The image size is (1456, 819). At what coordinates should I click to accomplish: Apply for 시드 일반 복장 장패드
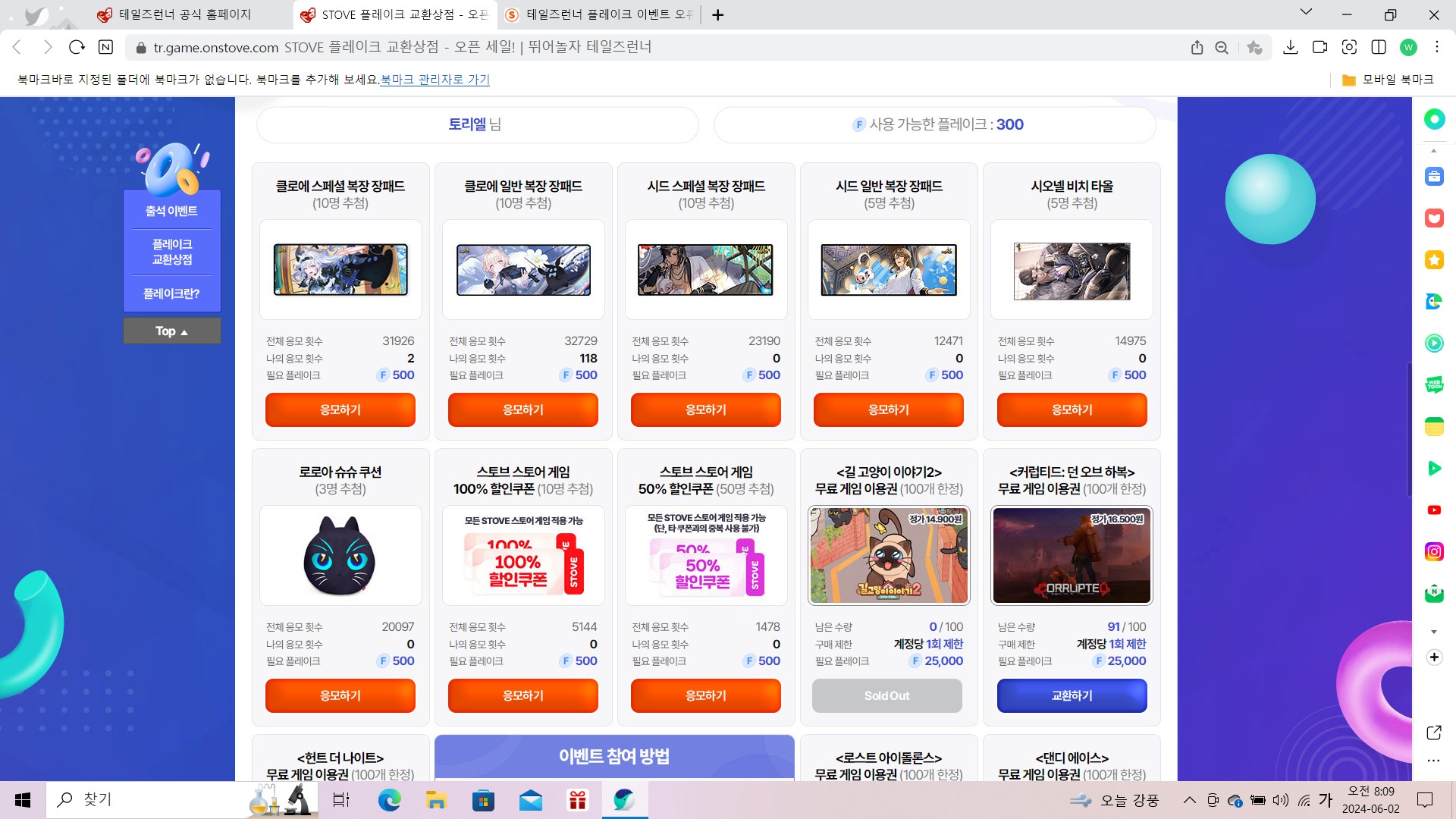(889, 409)
